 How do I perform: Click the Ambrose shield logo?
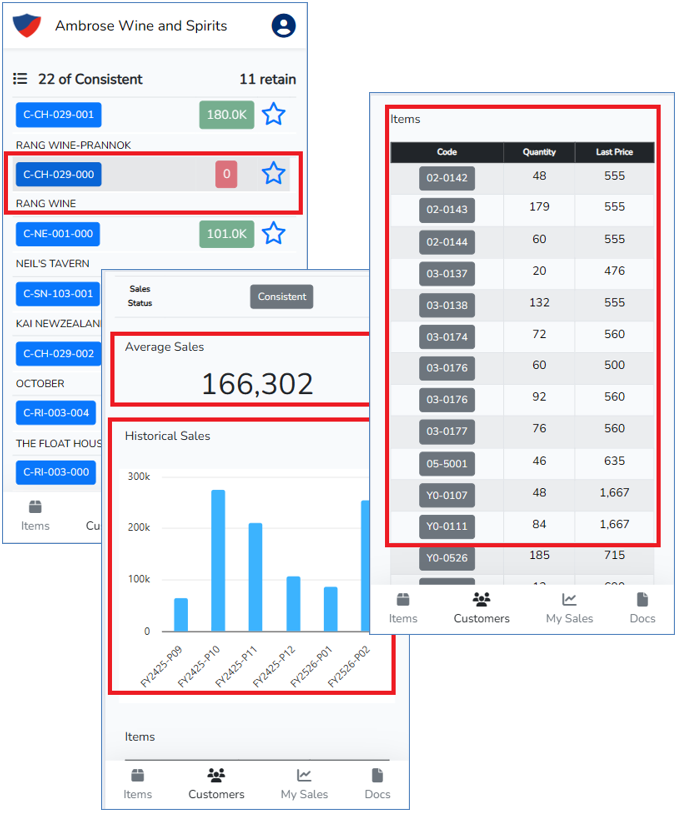coord(26,25)
